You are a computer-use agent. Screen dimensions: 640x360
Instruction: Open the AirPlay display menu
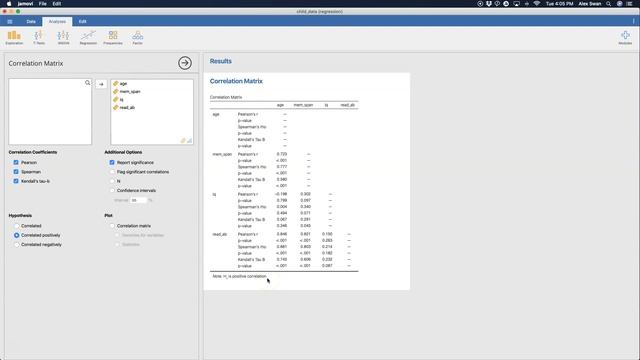click(x=516, y=4)
